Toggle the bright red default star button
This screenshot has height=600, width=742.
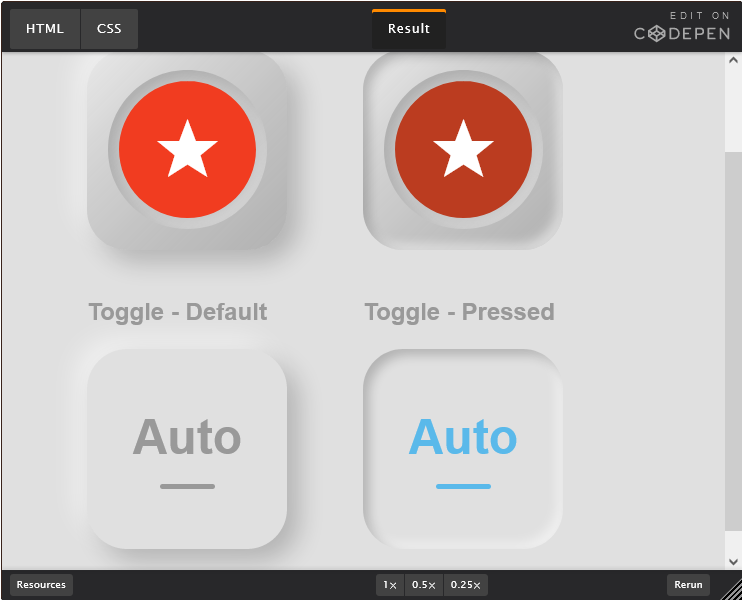pyautogui.click(x=187, y=150)
